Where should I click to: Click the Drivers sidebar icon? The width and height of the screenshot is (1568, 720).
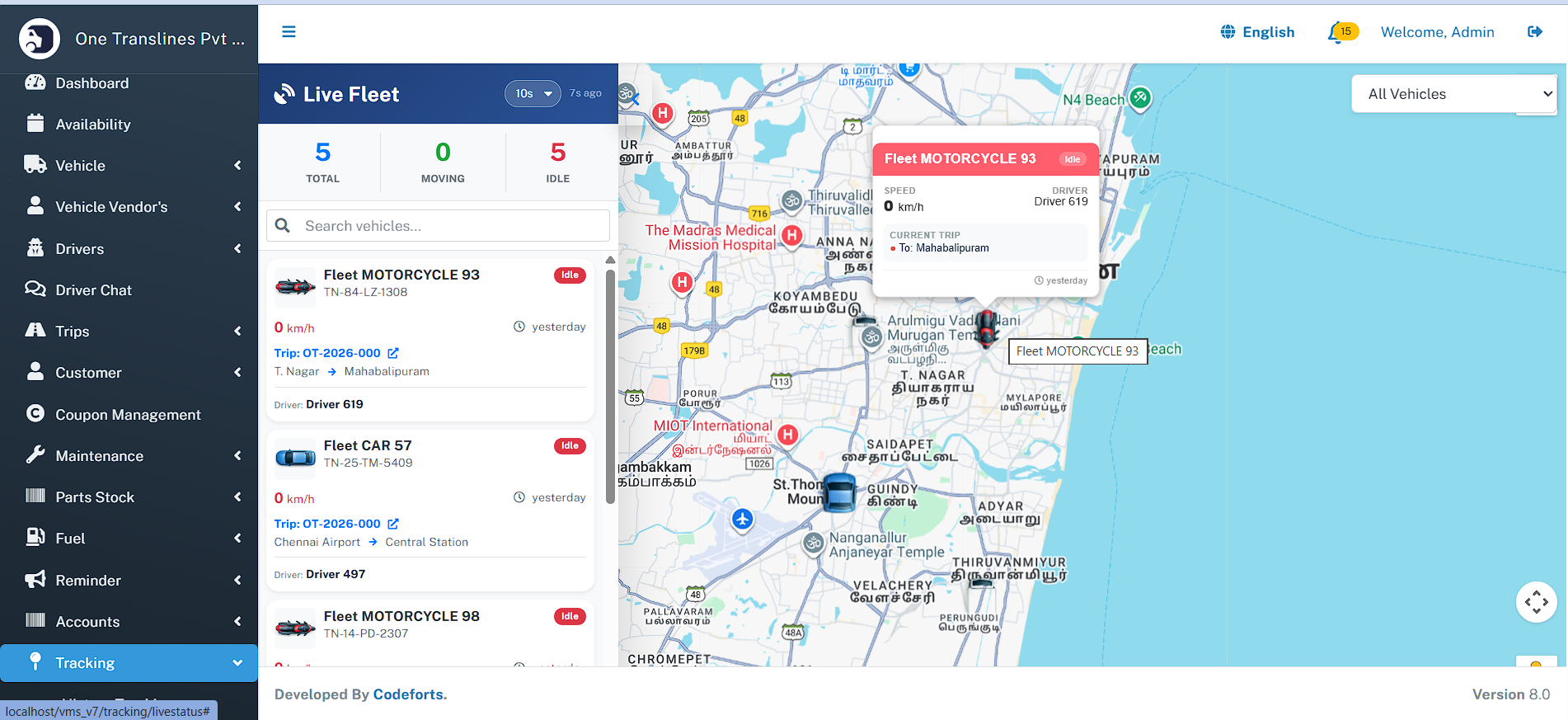[35, 247]
